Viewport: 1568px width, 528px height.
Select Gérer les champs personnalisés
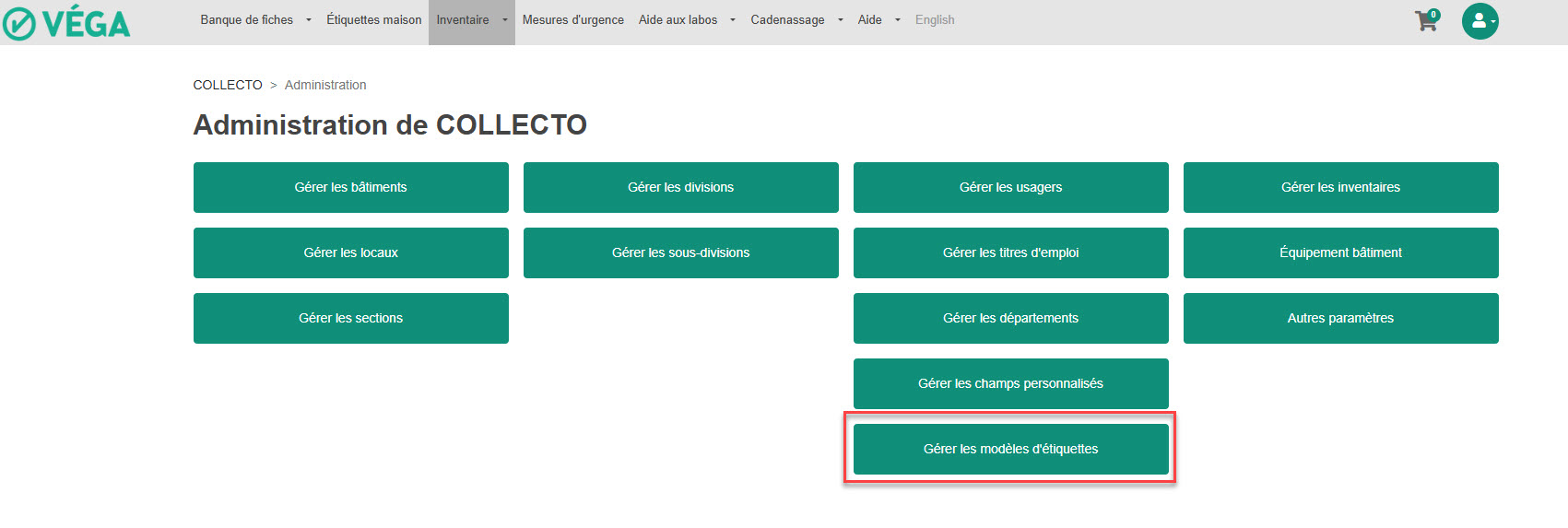click(1010, 383)
